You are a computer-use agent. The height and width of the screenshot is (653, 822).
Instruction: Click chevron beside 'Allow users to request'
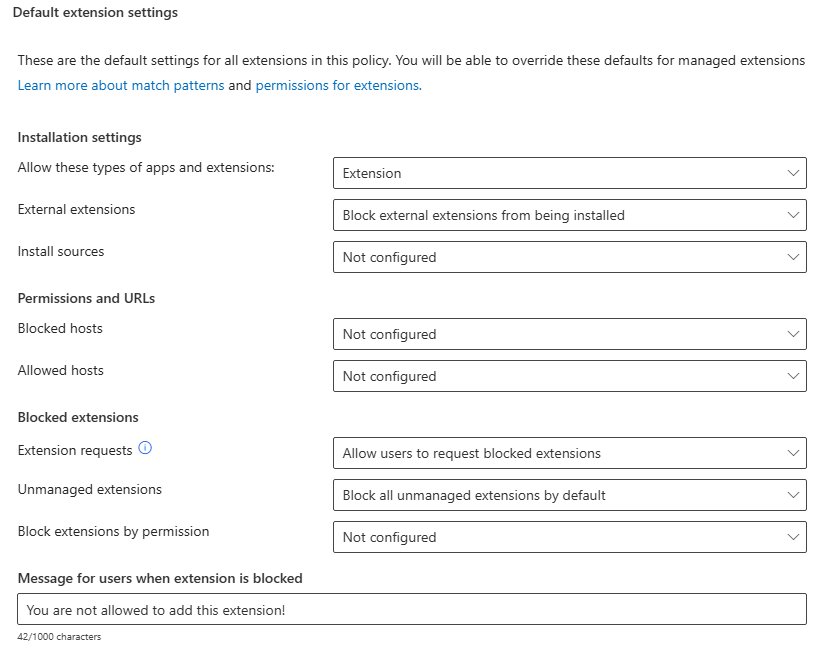pyautogui.click(x=794, y=453)
